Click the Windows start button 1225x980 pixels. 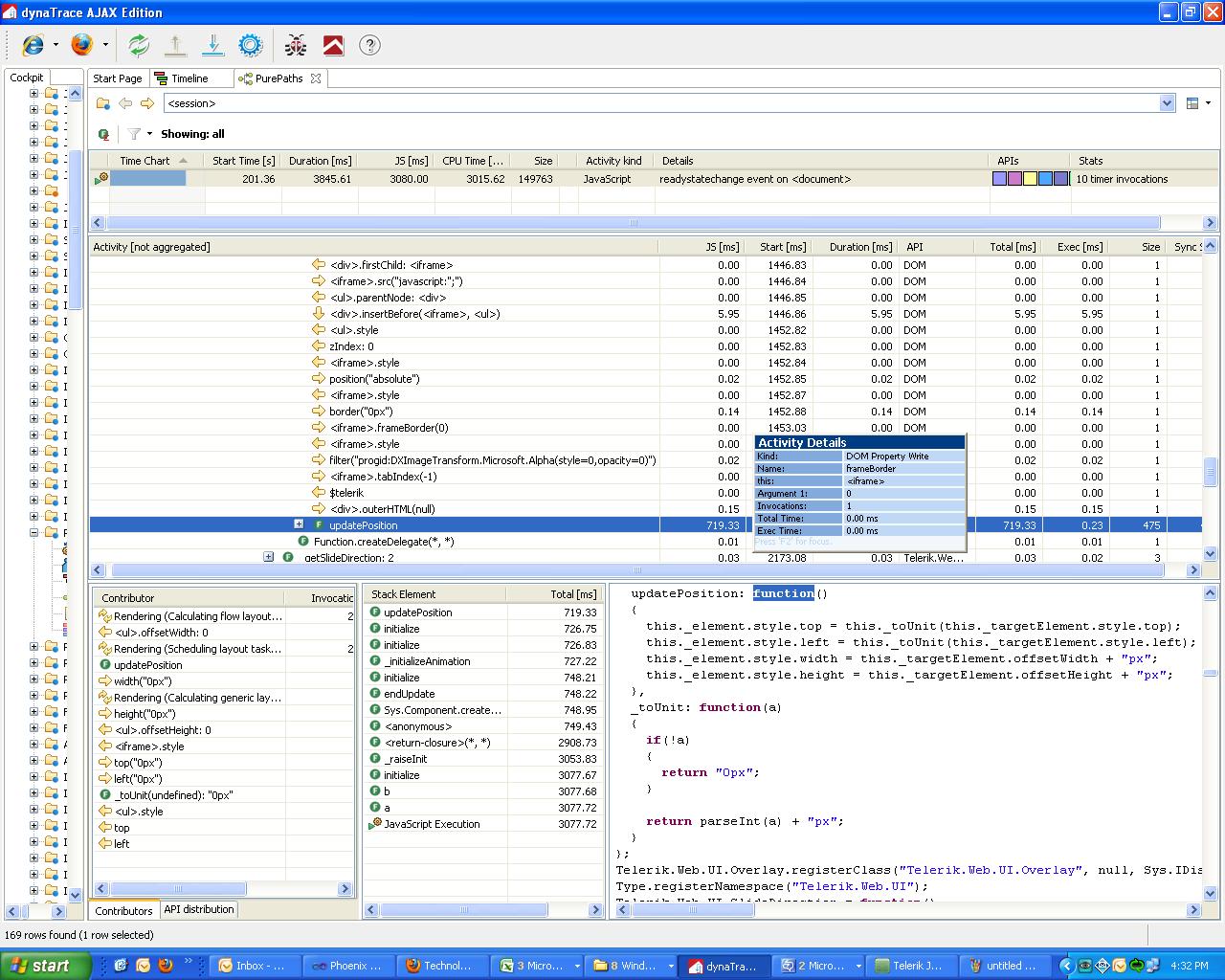(45, 966)
